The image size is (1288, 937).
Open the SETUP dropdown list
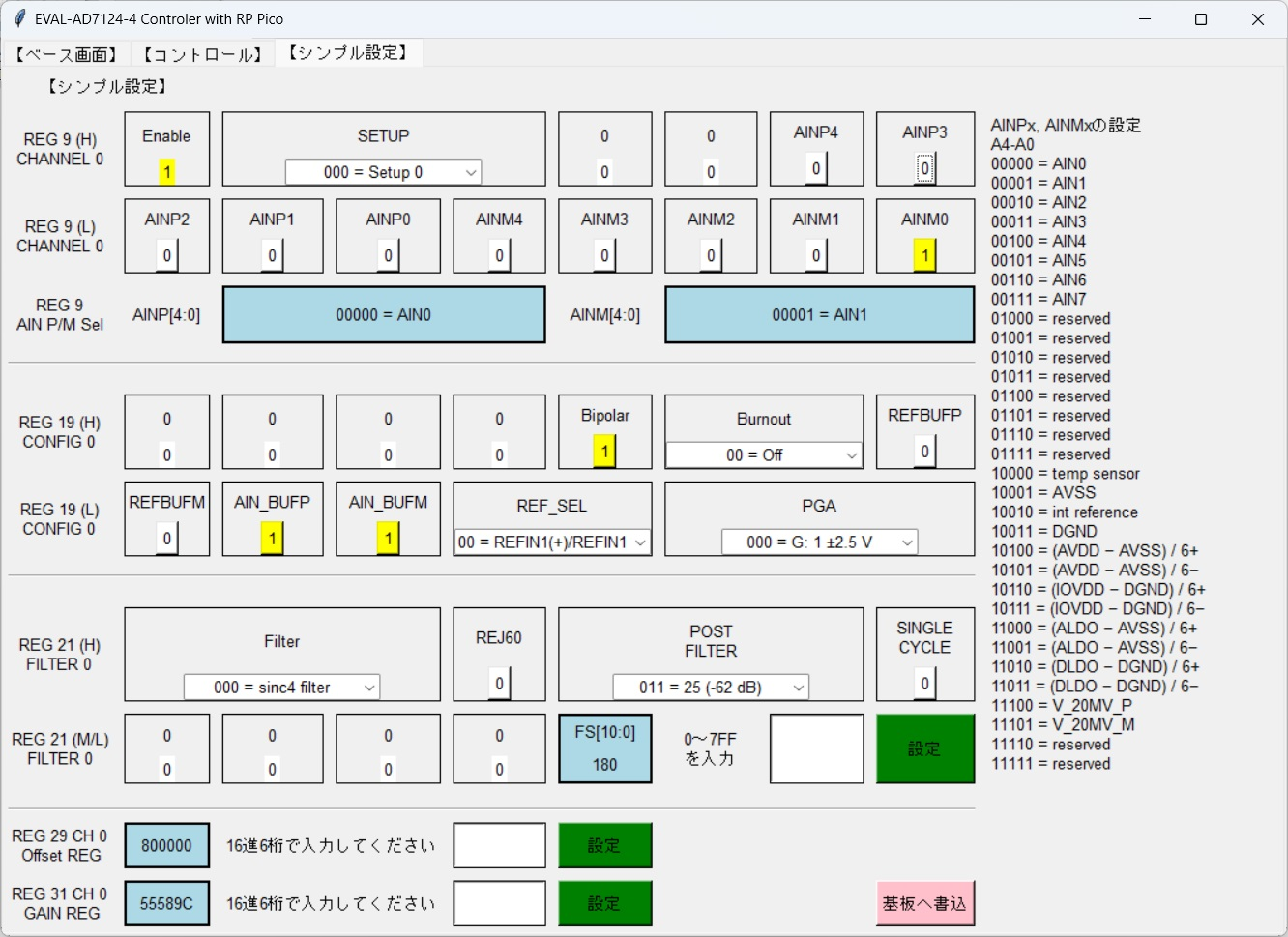point(383,172)
